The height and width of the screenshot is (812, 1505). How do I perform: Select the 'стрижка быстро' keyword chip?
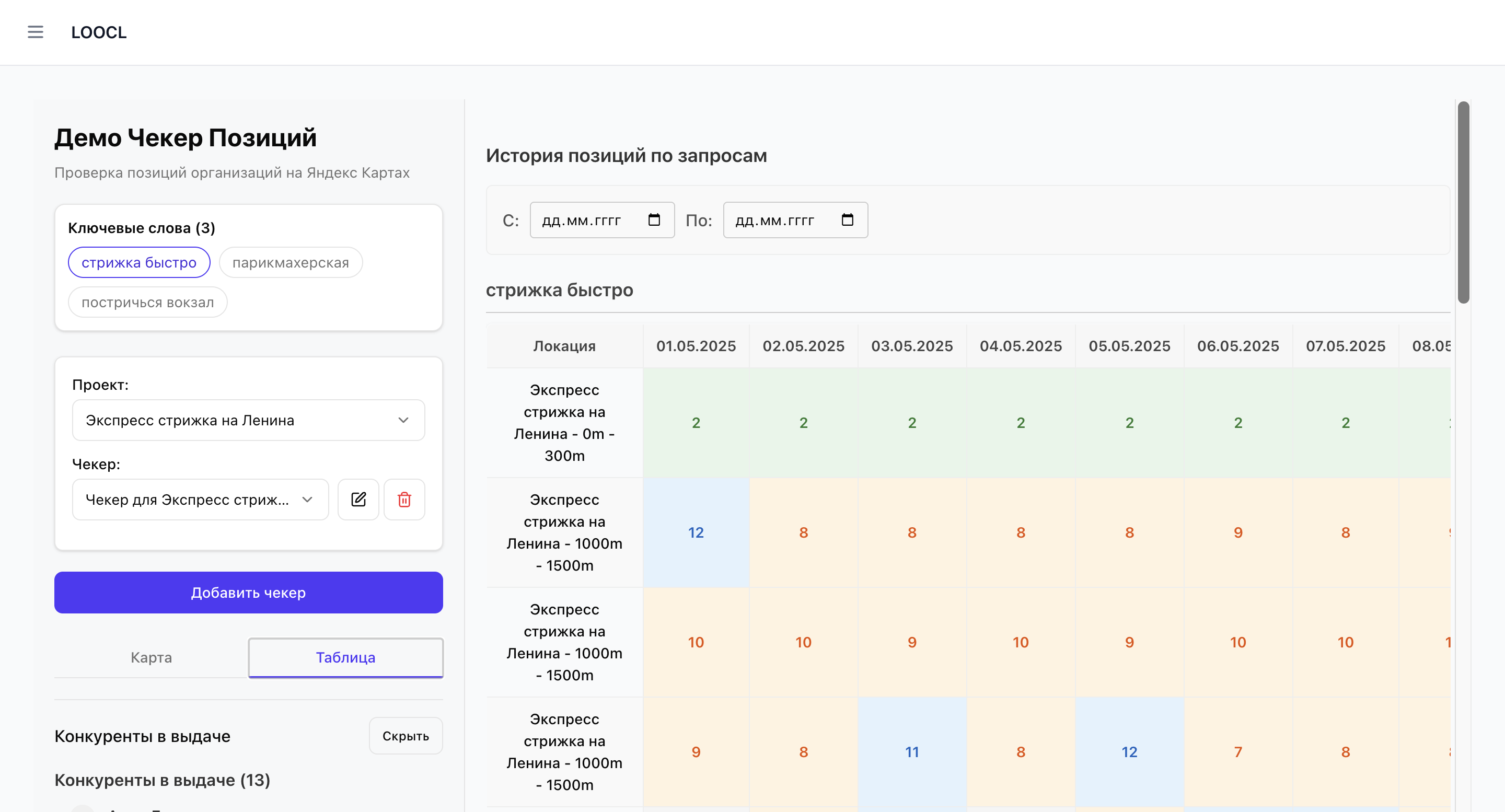pyautogui.click(x=138, y=262)
